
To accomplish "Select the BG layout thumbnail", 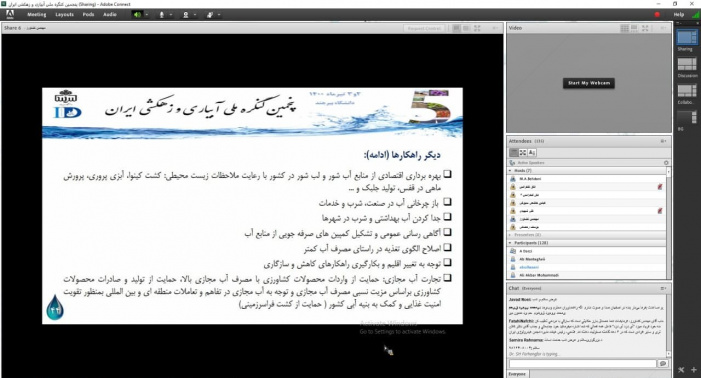I will click(687, 118).
